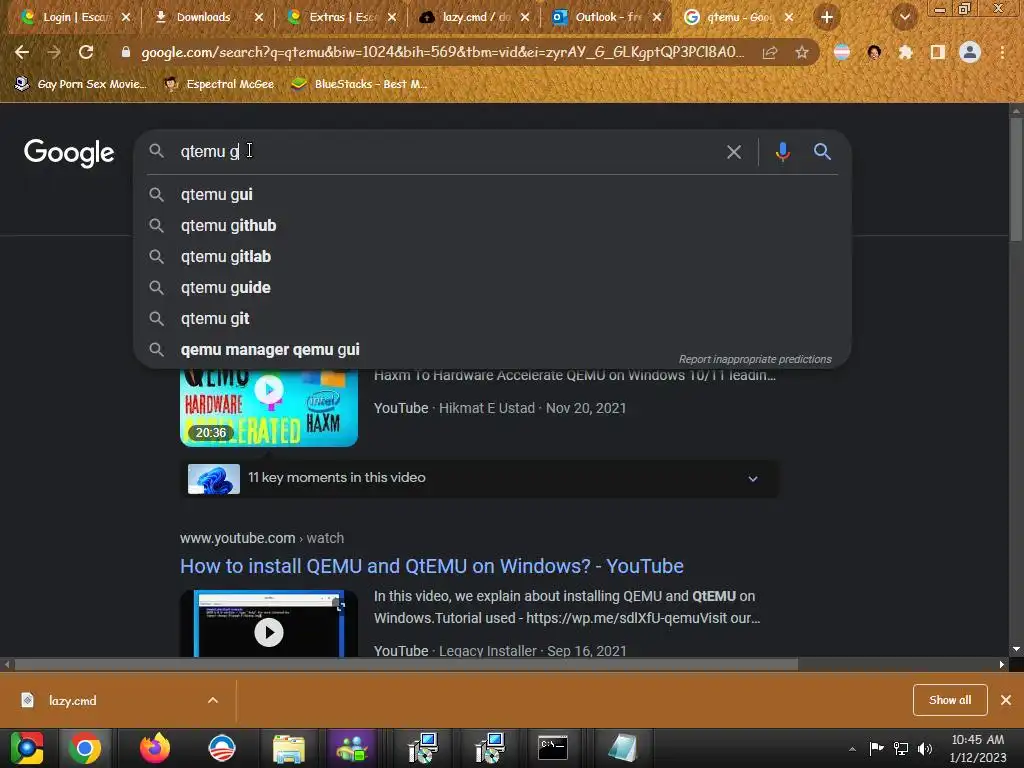Submit search with magnifier button
1024x768 pixels.
822,152
